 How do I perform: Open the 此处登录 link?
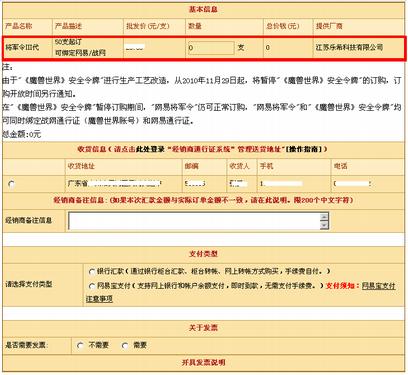(151, 149)
